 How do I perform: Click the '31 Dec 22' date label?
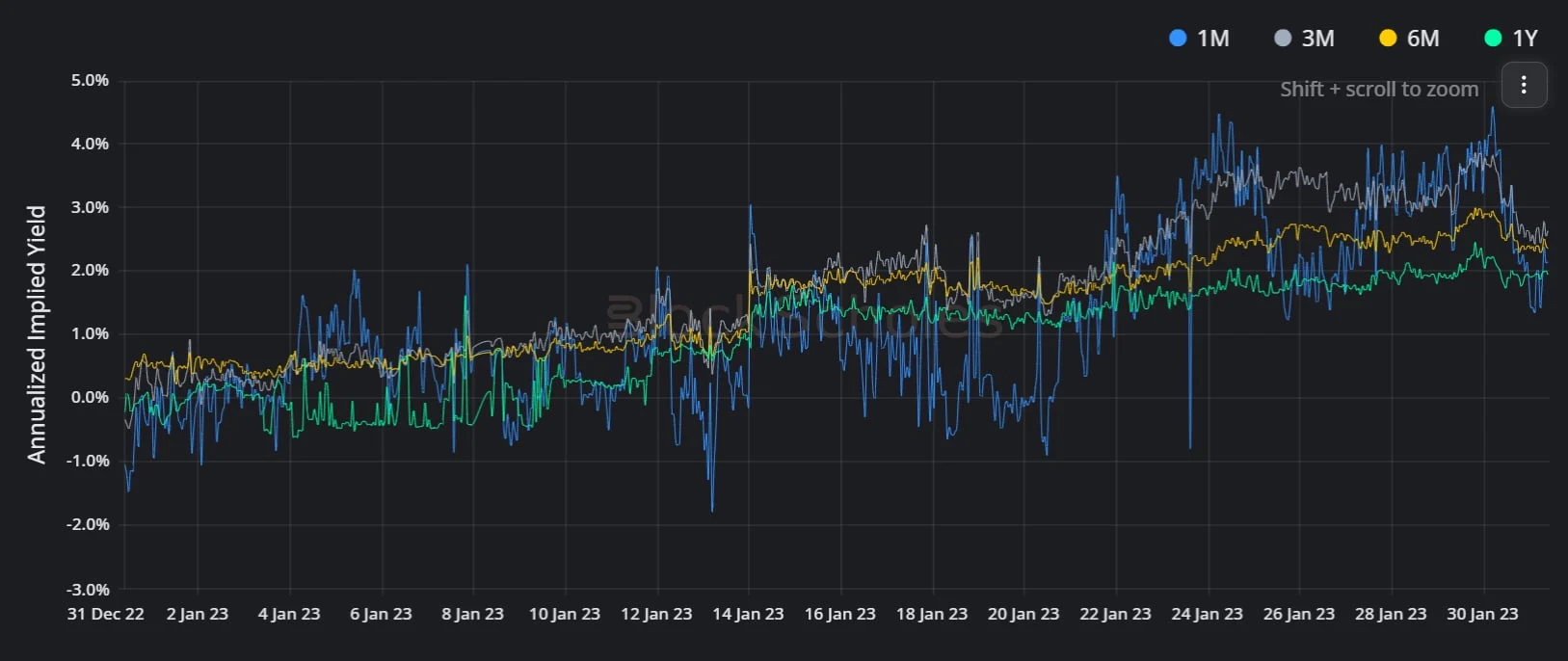coord(106,614)
